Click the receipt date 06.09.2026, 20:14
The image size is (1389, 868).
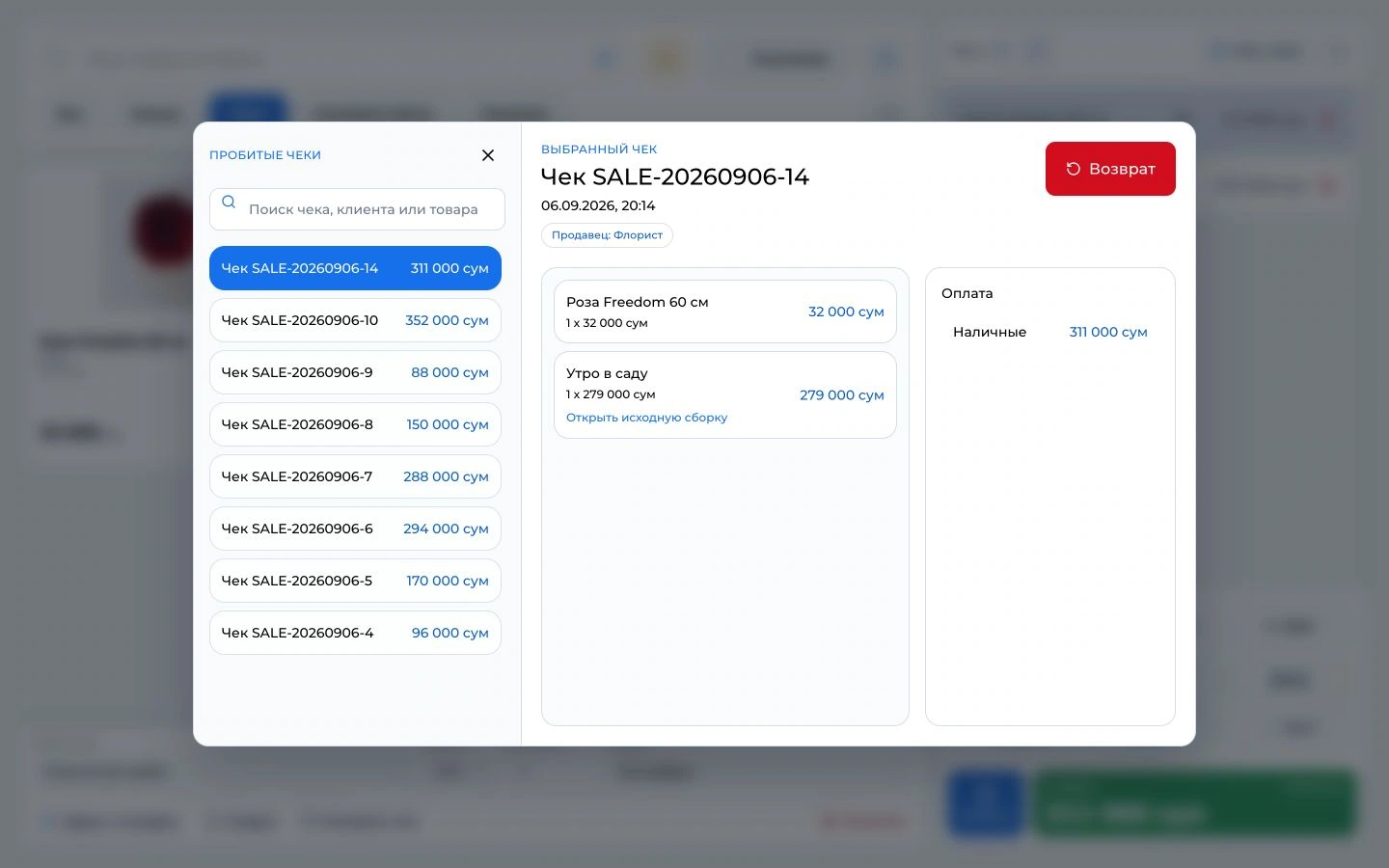pyautogui.click(x=598, y=205)
